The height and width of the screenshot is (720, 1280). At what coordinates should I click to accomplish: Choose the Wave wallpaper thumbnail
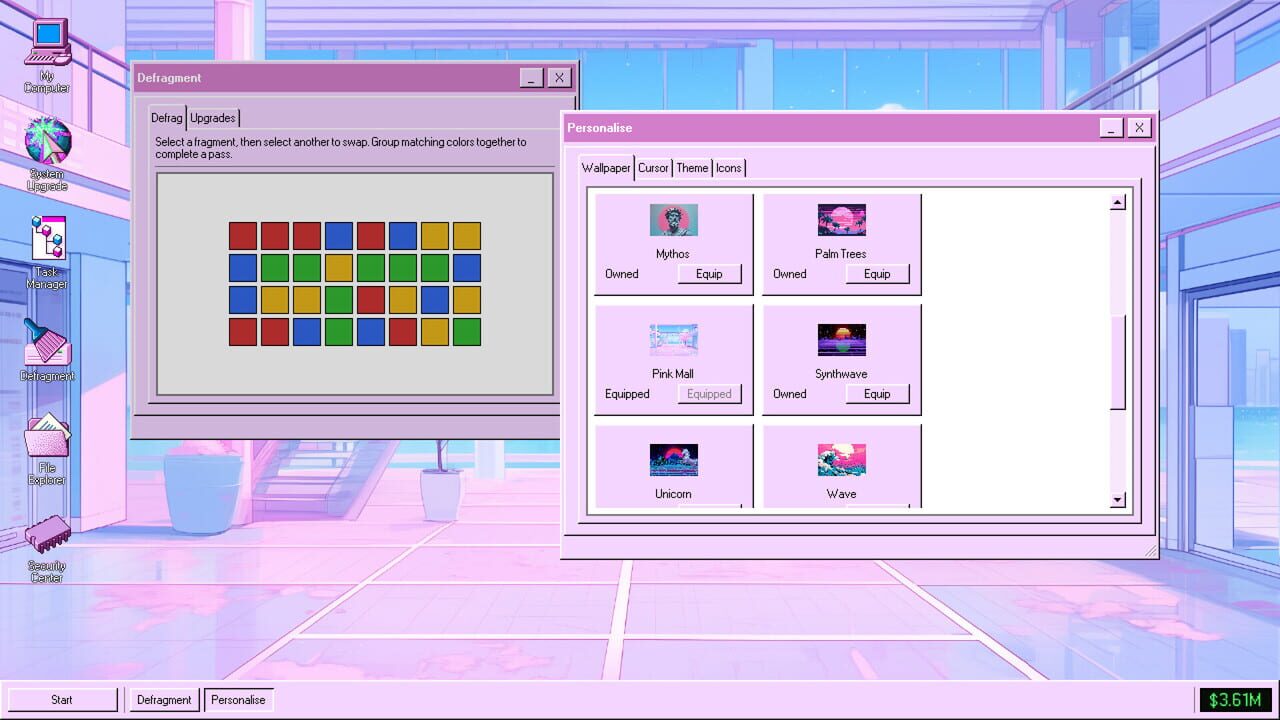tap(841, 460)
